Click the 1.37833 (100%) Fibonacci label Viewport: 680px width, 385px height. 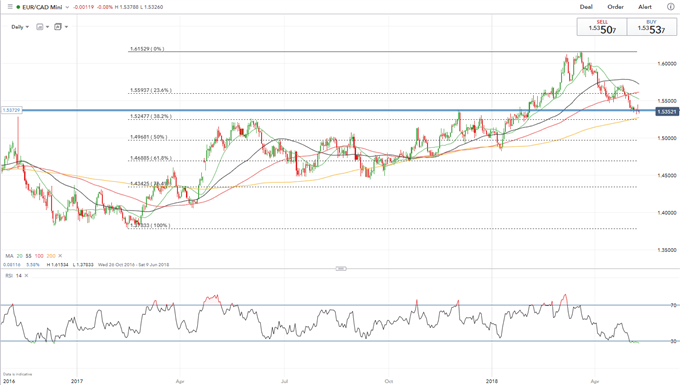click(x=150, y=225)
